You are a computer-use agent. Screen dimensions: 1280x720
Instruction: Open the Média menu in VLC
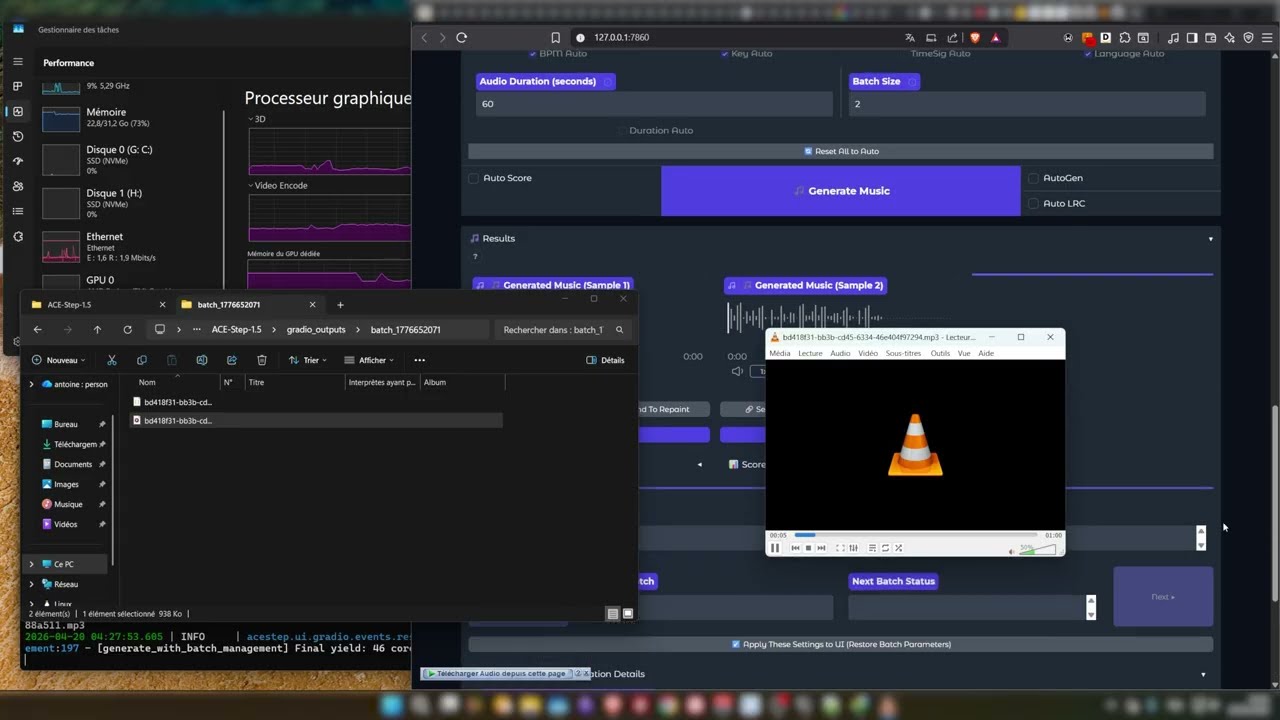[x=779, y=353]
